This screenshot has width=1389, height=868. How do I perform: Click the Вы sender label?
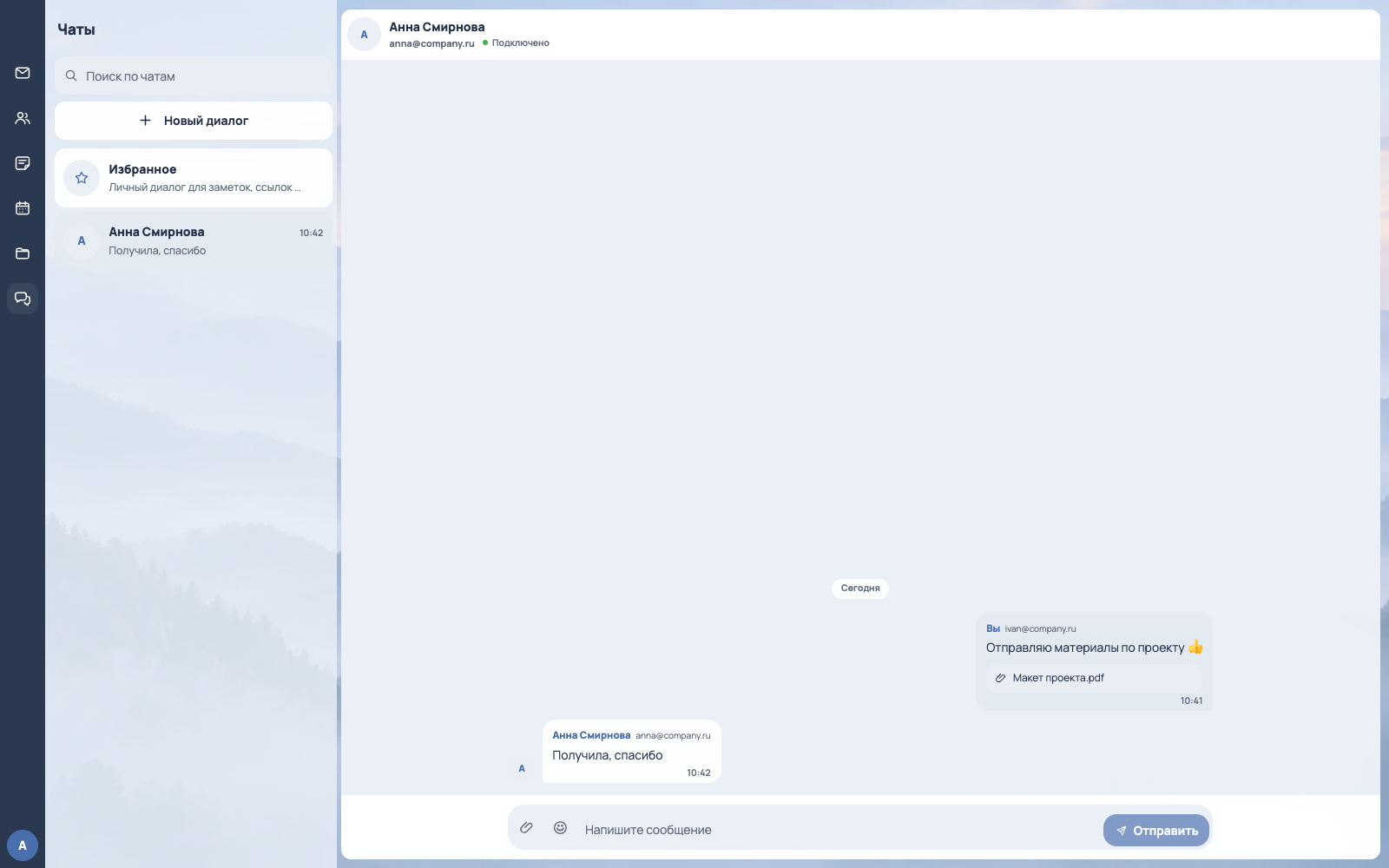pos(993,628)
